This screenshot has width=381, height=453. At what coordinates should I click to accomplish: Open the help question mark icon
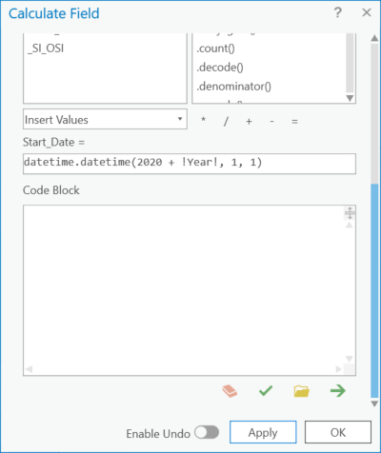338,13
